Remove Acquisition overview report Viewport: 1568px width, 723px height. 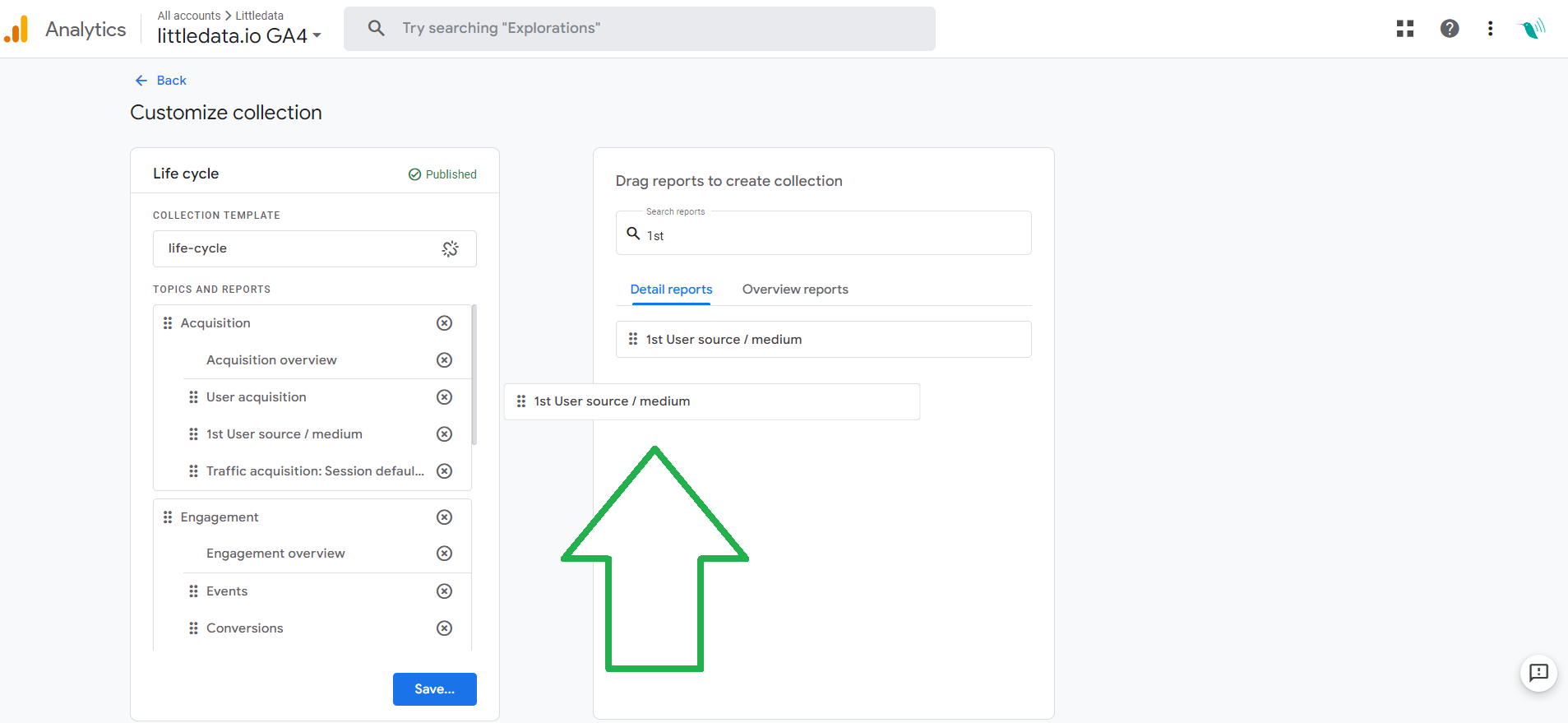[444, 360]
